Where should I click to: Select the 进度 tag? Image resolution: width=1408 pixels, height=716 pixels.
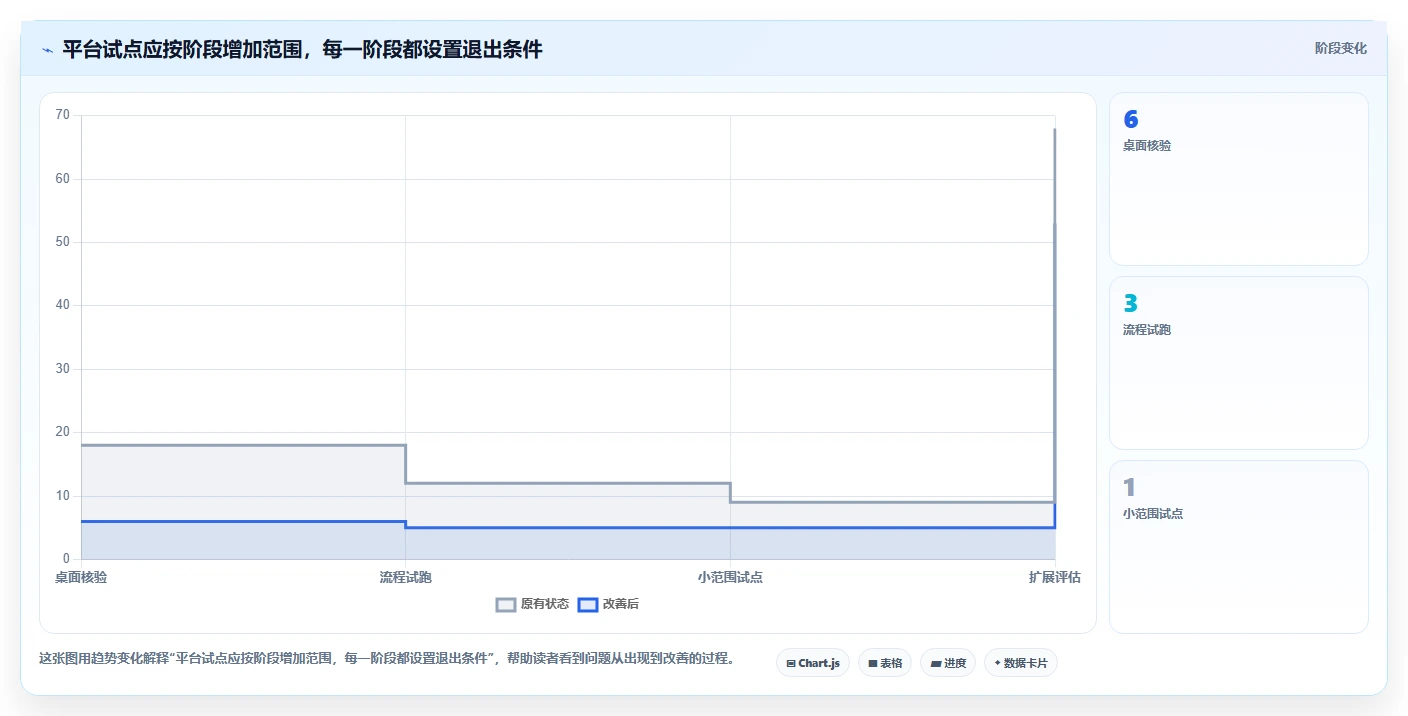(x=948, y=663)
